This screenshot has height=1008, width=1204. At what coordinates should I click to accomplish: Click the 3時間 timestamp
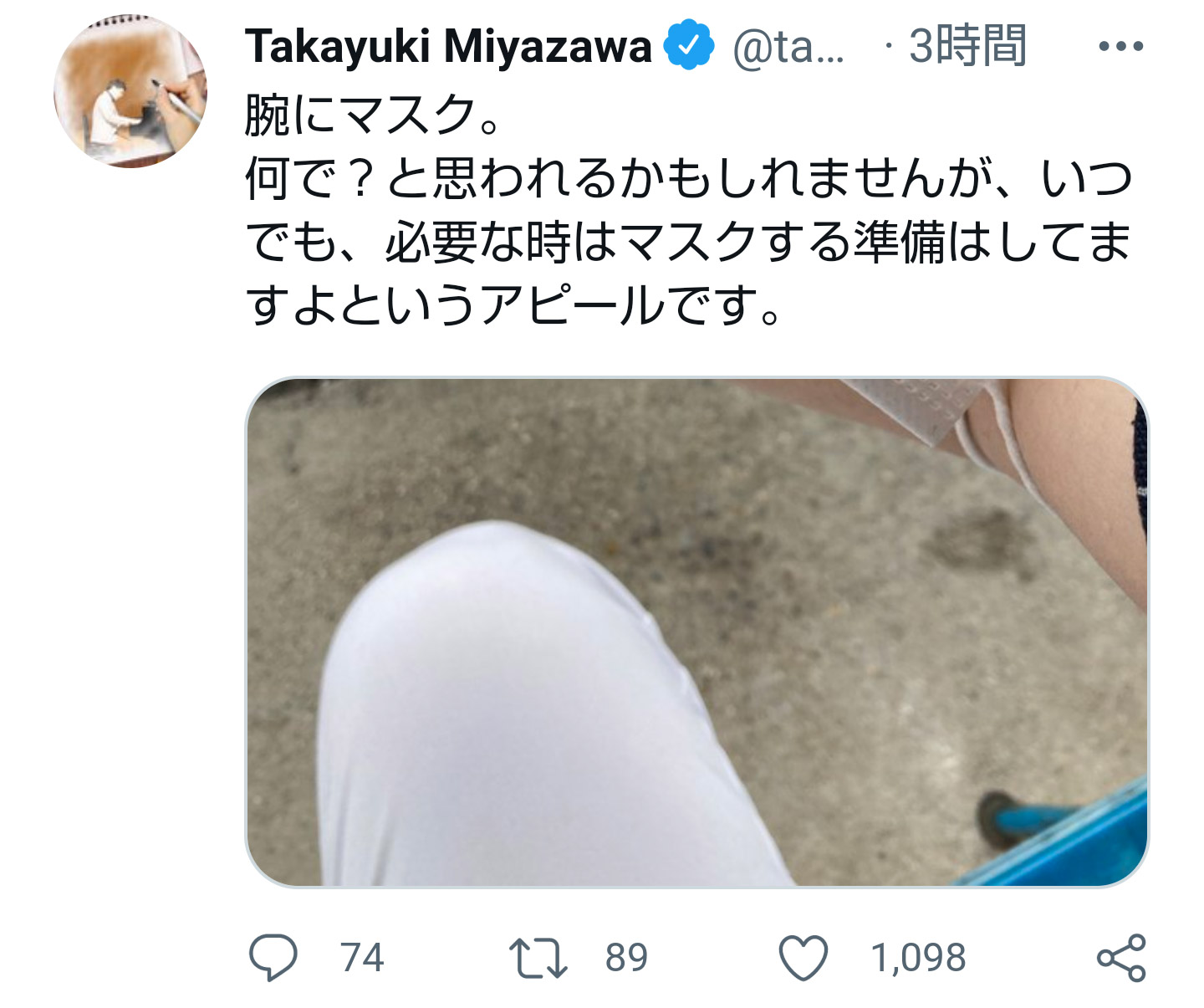[x=967, y=46]
